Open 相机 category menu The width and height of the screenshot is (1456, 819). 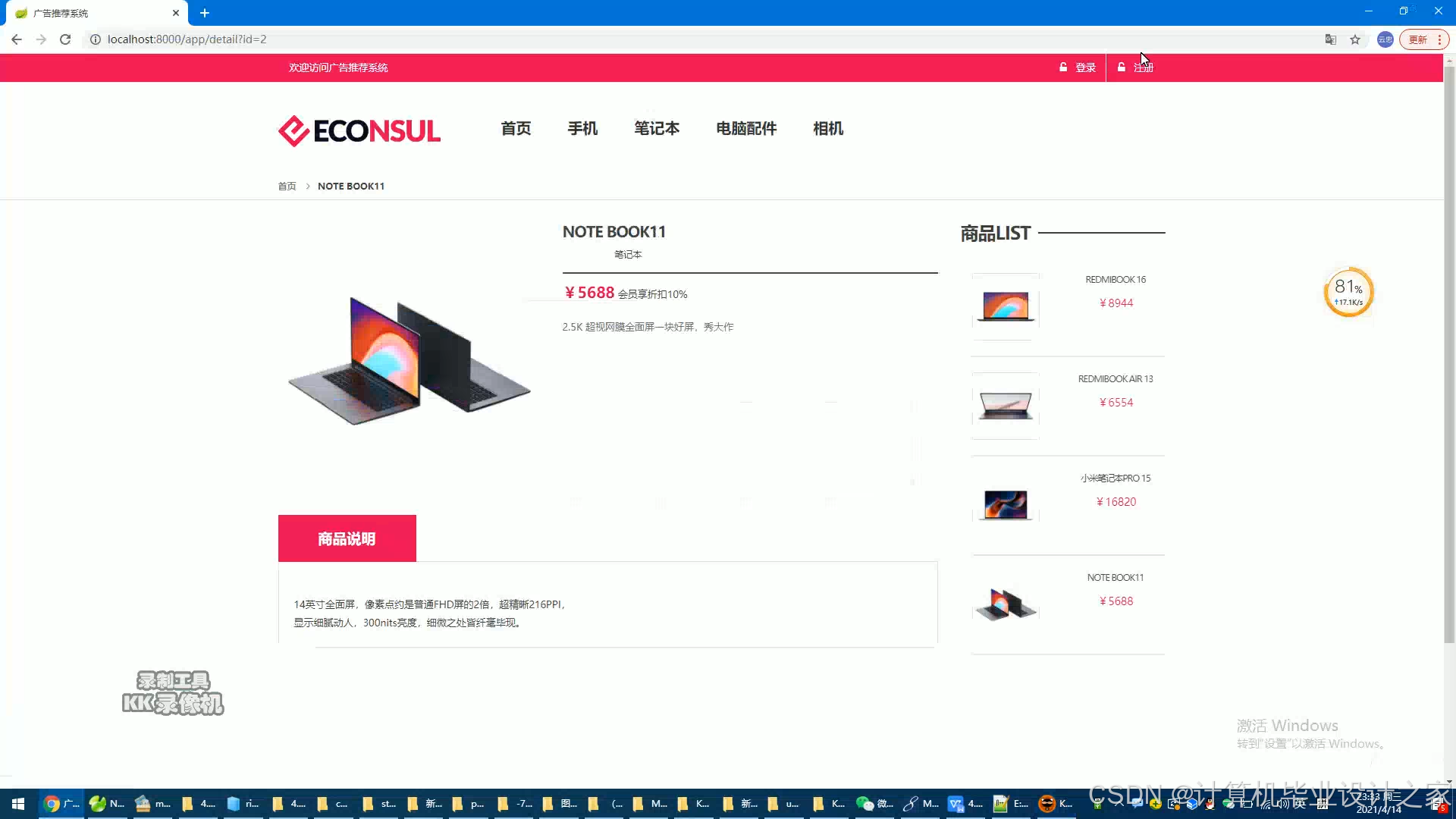coord(828,128)
